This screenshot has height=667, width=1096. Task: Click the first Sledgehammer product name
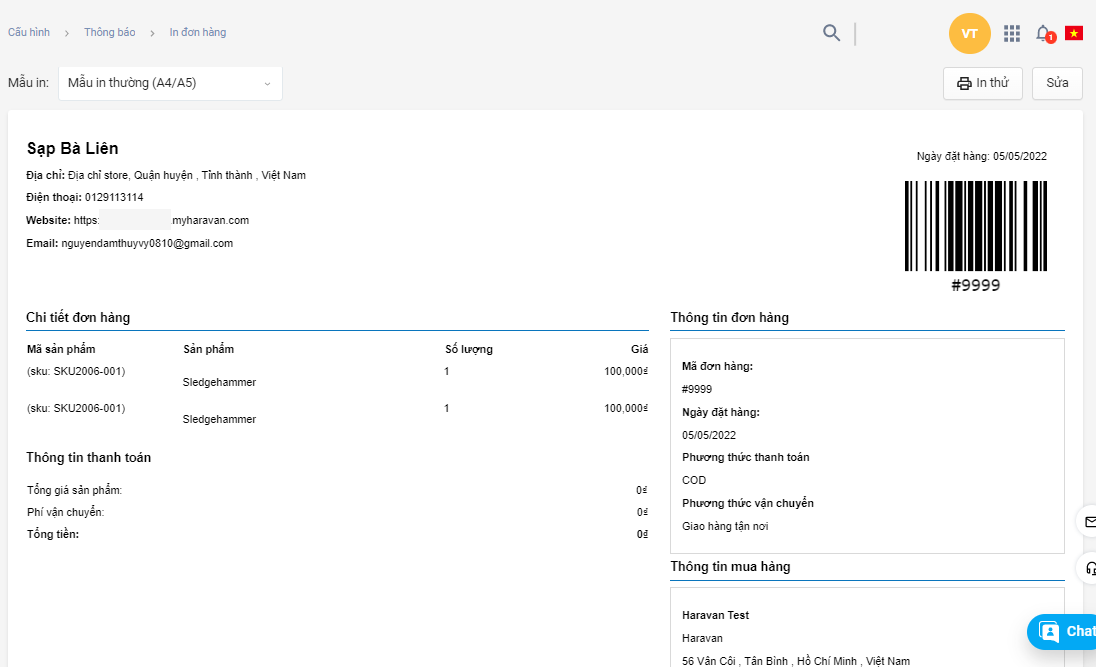tap(219, 382)
